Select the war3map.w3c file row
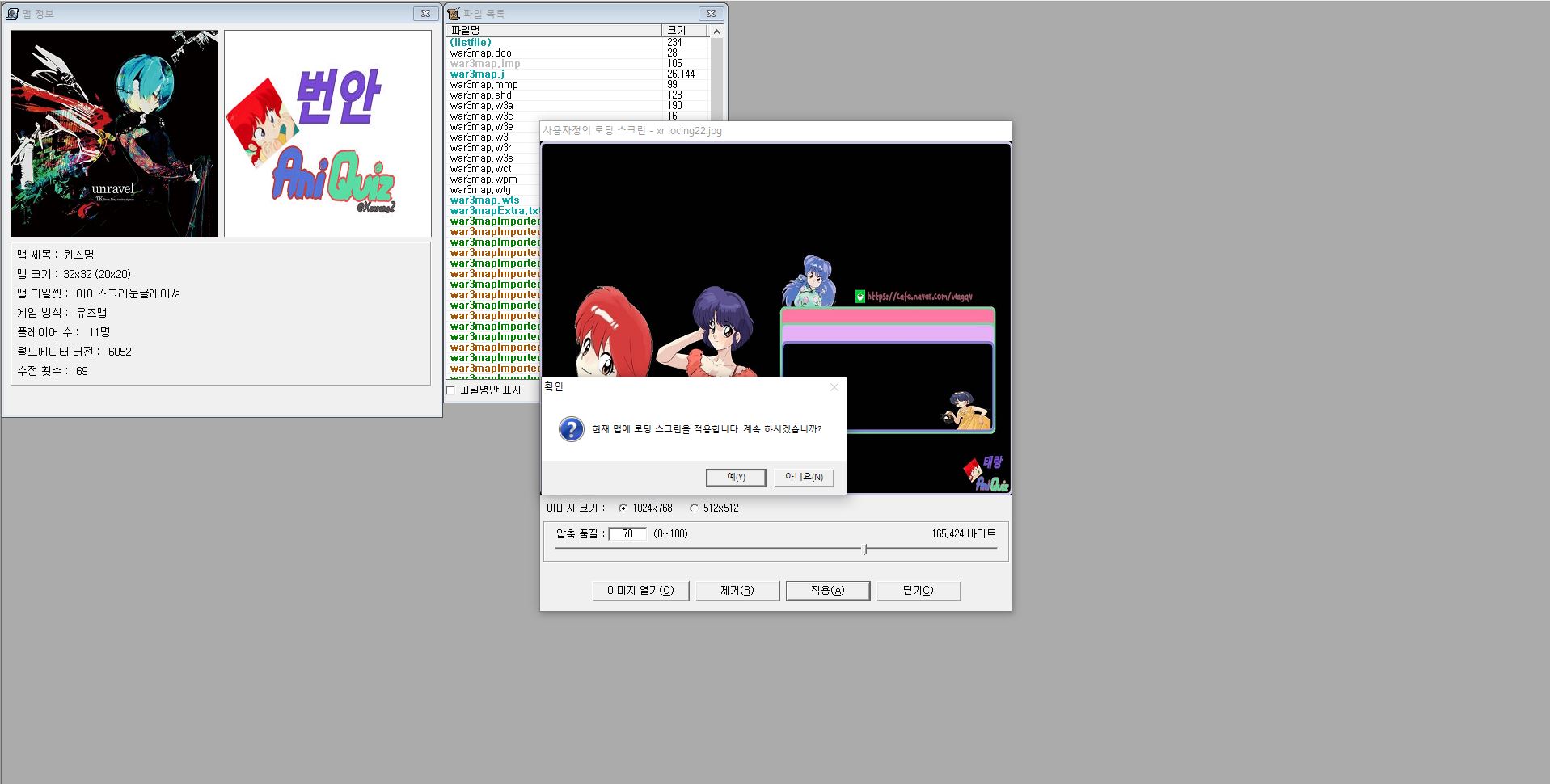The height and width of the screenshot is (784, 1550). pyautogui.click(x=578, y=116)
